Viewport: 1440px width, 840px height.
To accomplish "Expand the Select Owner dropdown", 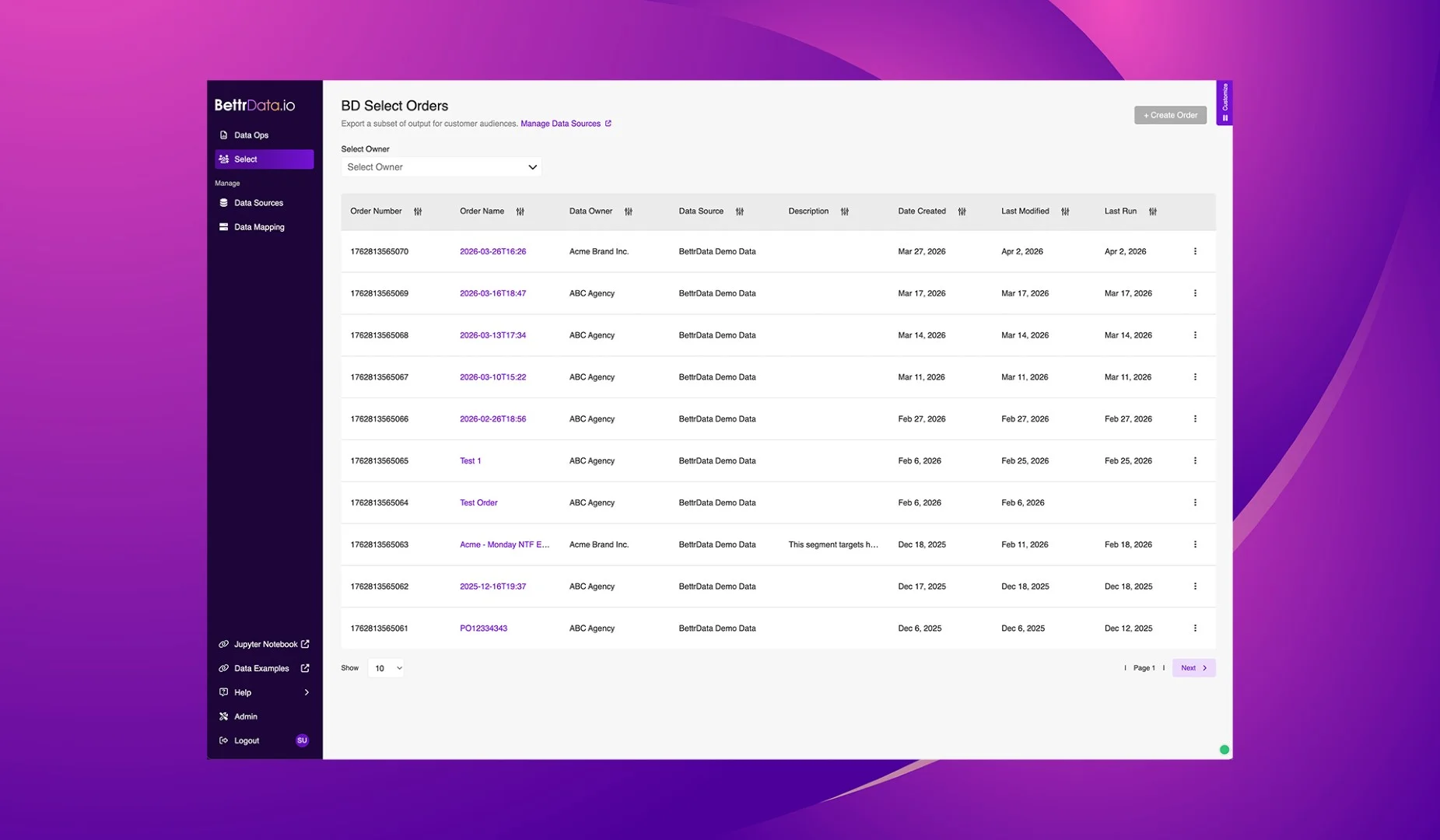I will pyautogui.click(x=441, y=167).
